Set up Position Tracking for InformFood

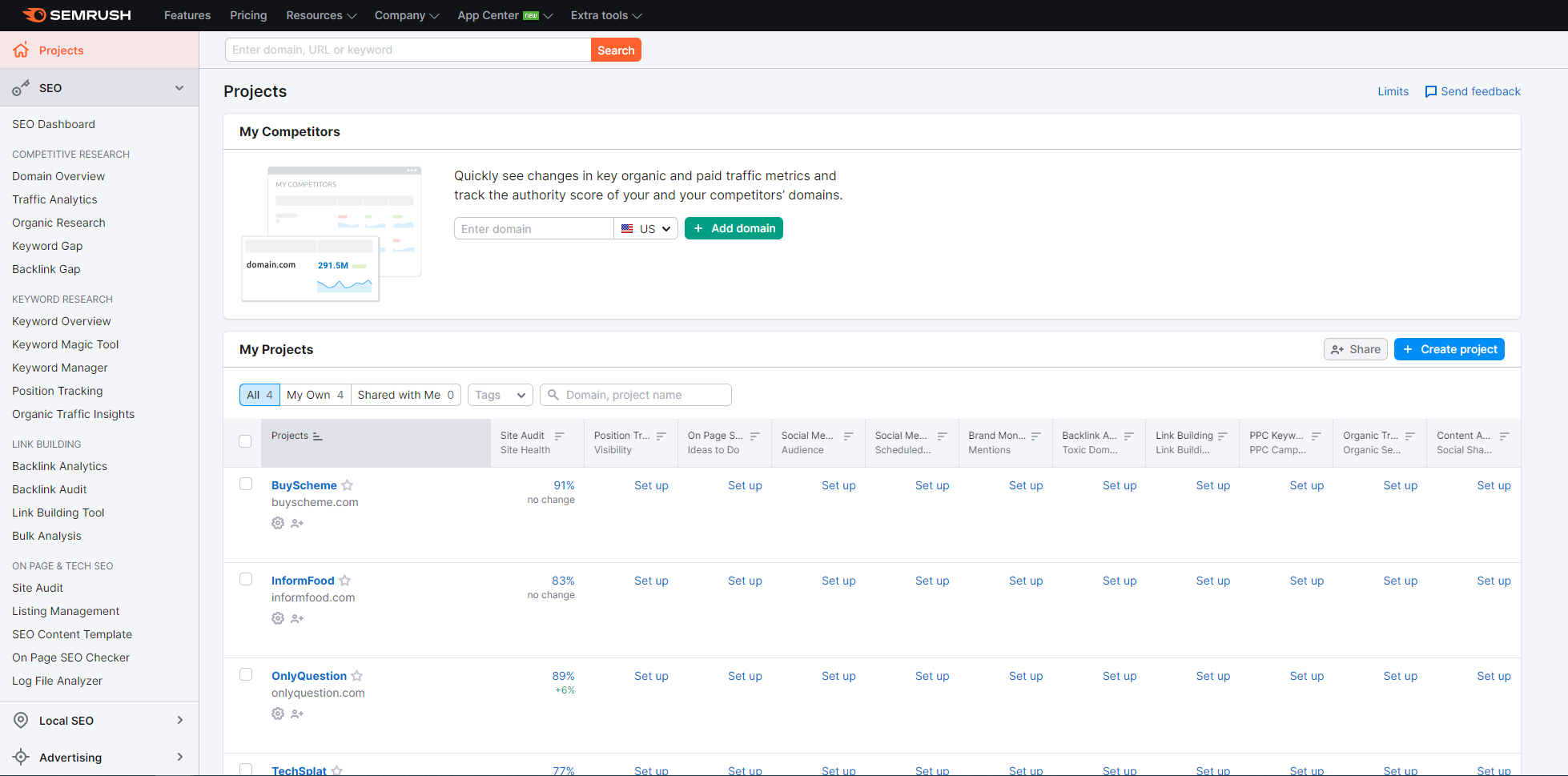point(651,581)
